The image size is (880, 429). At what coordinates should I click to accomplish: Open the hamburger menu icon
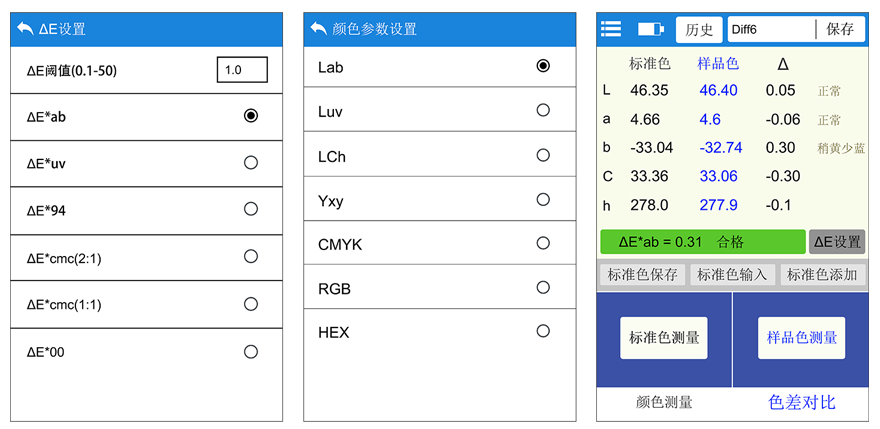[x=611, y=29]
